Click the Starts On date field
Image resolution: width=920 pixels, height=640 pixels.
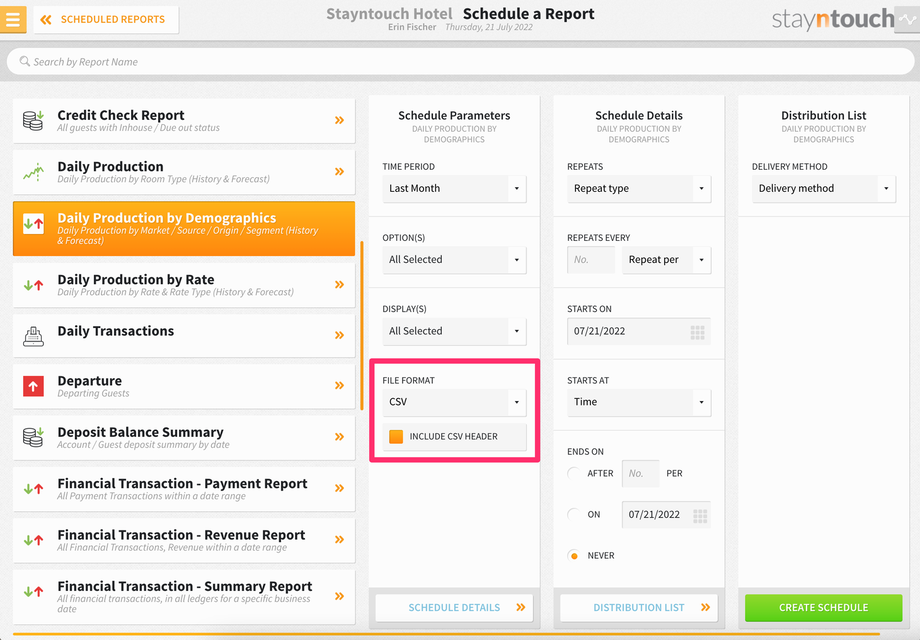click(x=639, y=331)
